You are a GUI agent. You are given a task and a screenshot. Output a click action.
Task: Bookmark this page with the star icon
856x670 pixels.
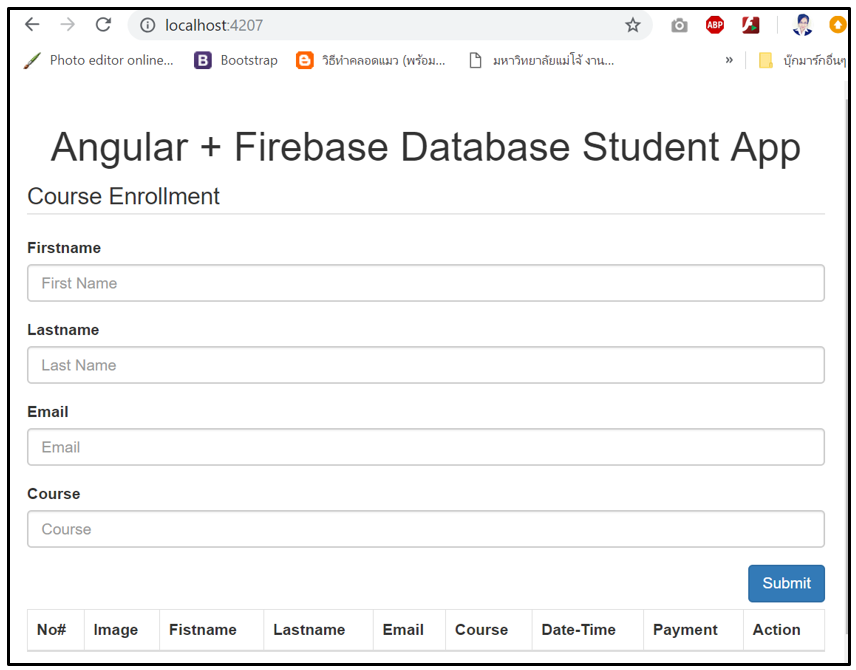click(632, 25)
